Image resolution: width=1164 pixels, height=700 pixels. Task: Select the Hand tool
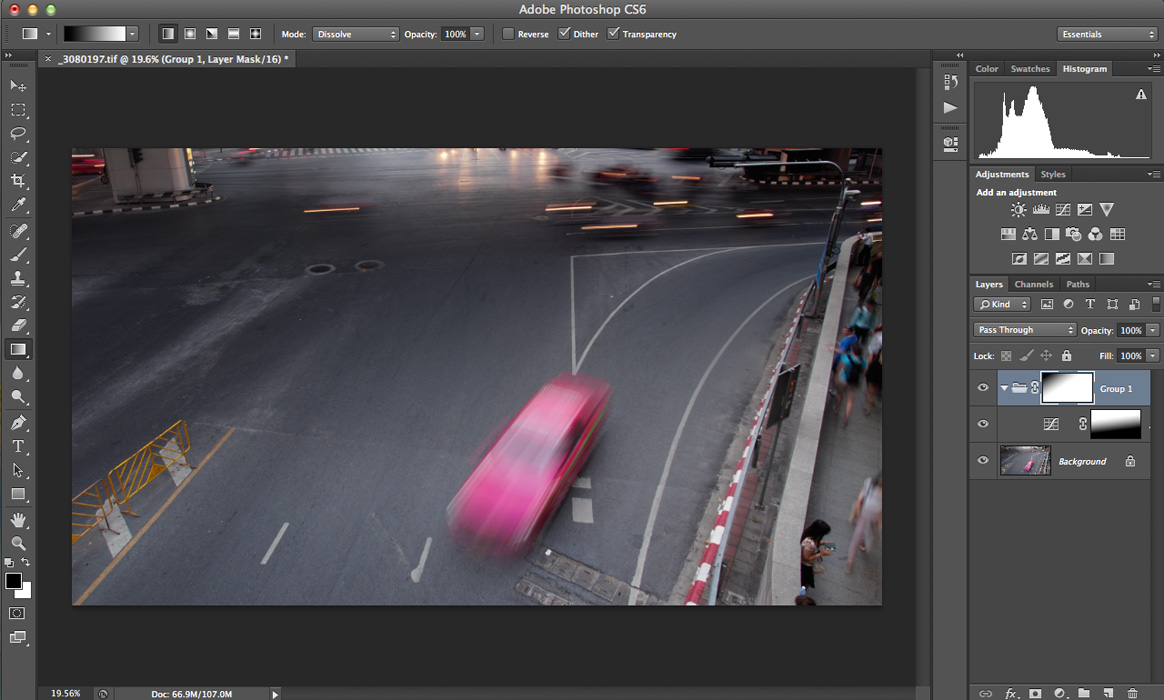click(18, 519)
